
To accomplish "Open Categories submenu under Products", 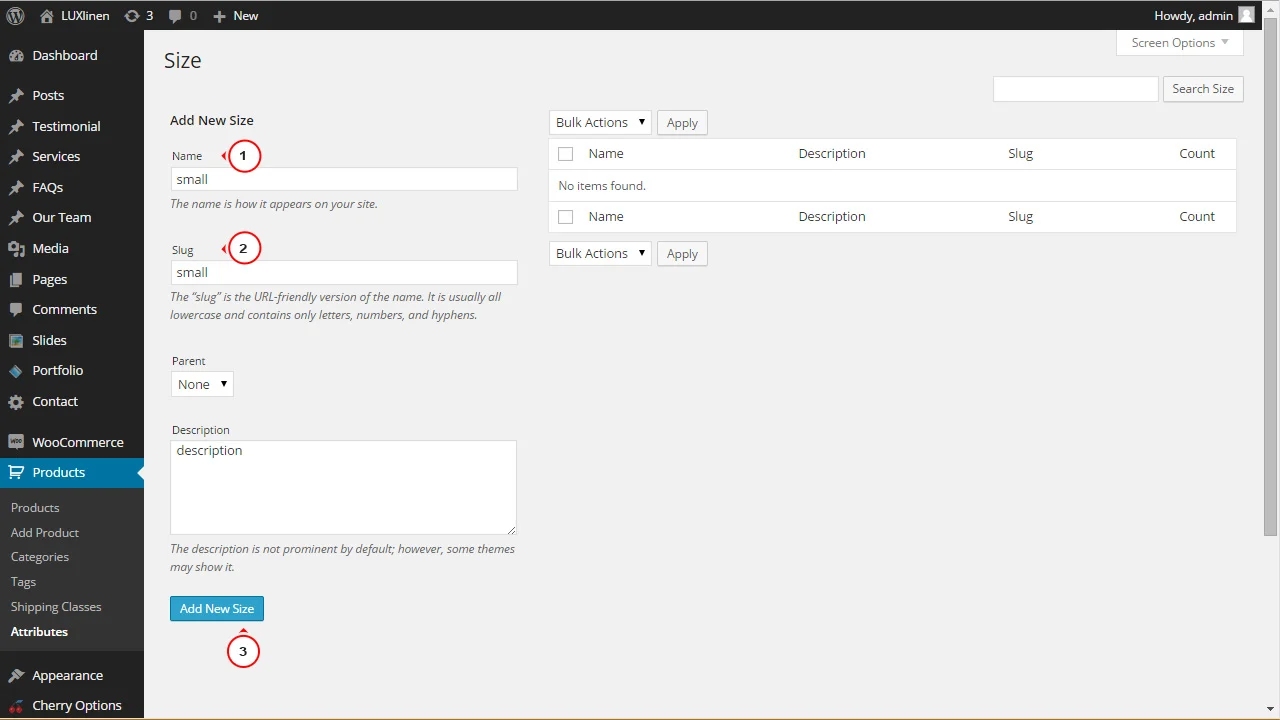I will [x=40, y=557].
